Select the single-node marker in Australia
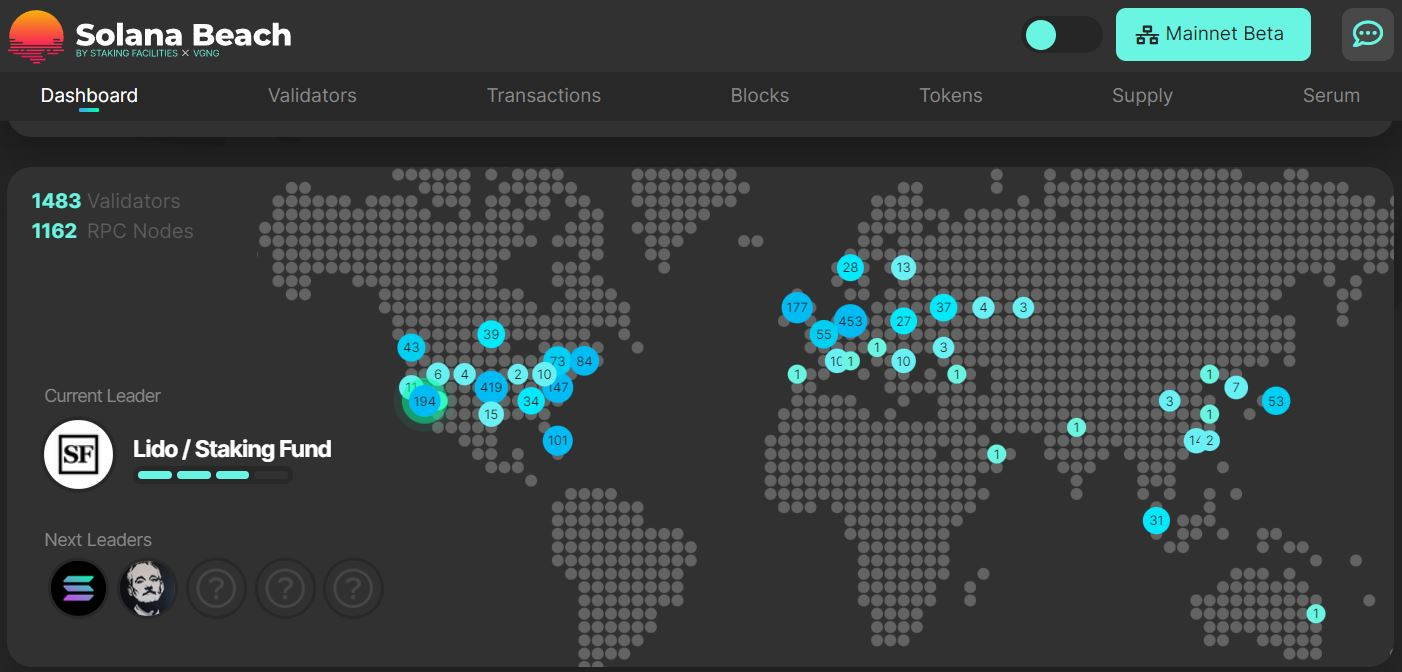1402x672 pixels. (1316, 613)
